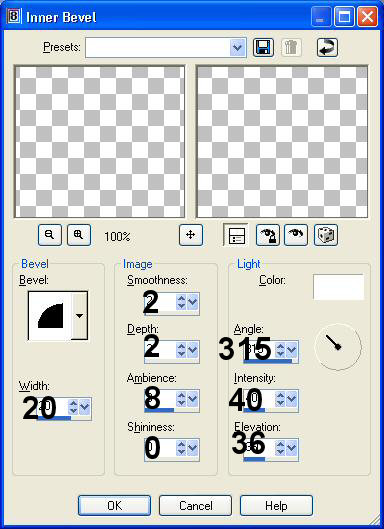Open the Smoothness slider dropdown arrow
Viewport: 384px width, 529px height.
[x=193, y=302]
